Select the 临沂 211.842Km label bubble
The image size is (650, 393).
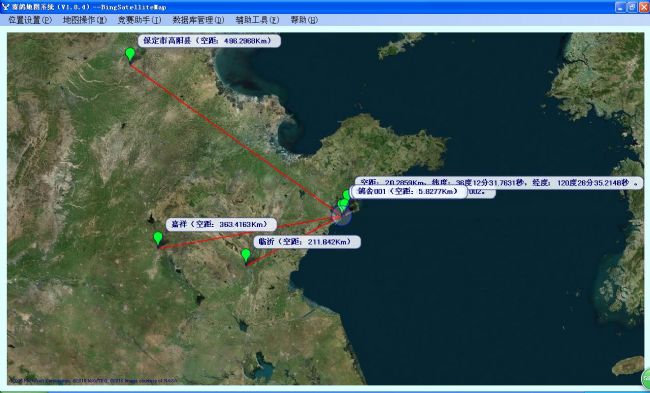click(x=307, y=242)
